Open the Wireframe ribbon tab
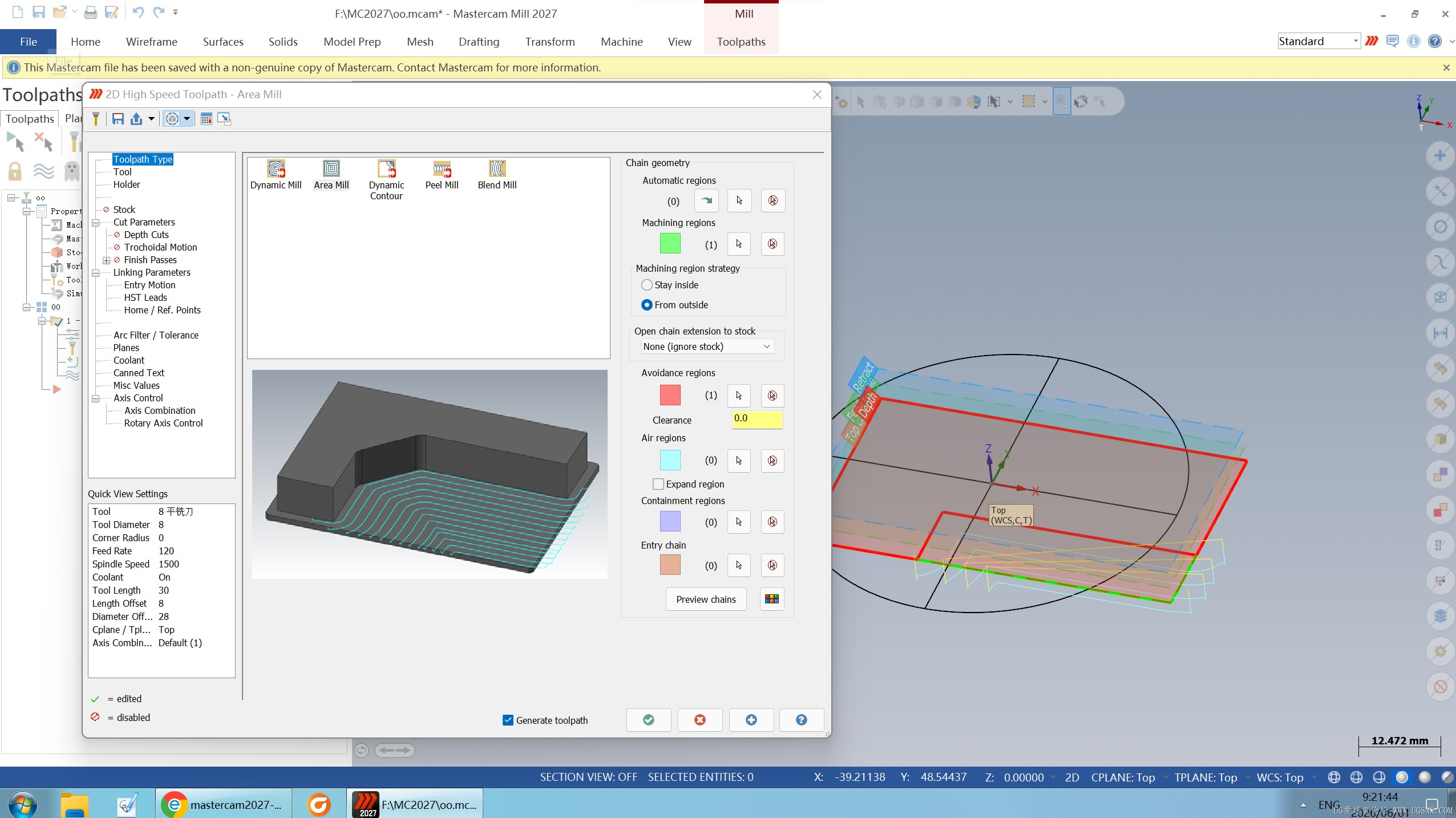Screen dimensions: 1456x818 pos(152,42)
